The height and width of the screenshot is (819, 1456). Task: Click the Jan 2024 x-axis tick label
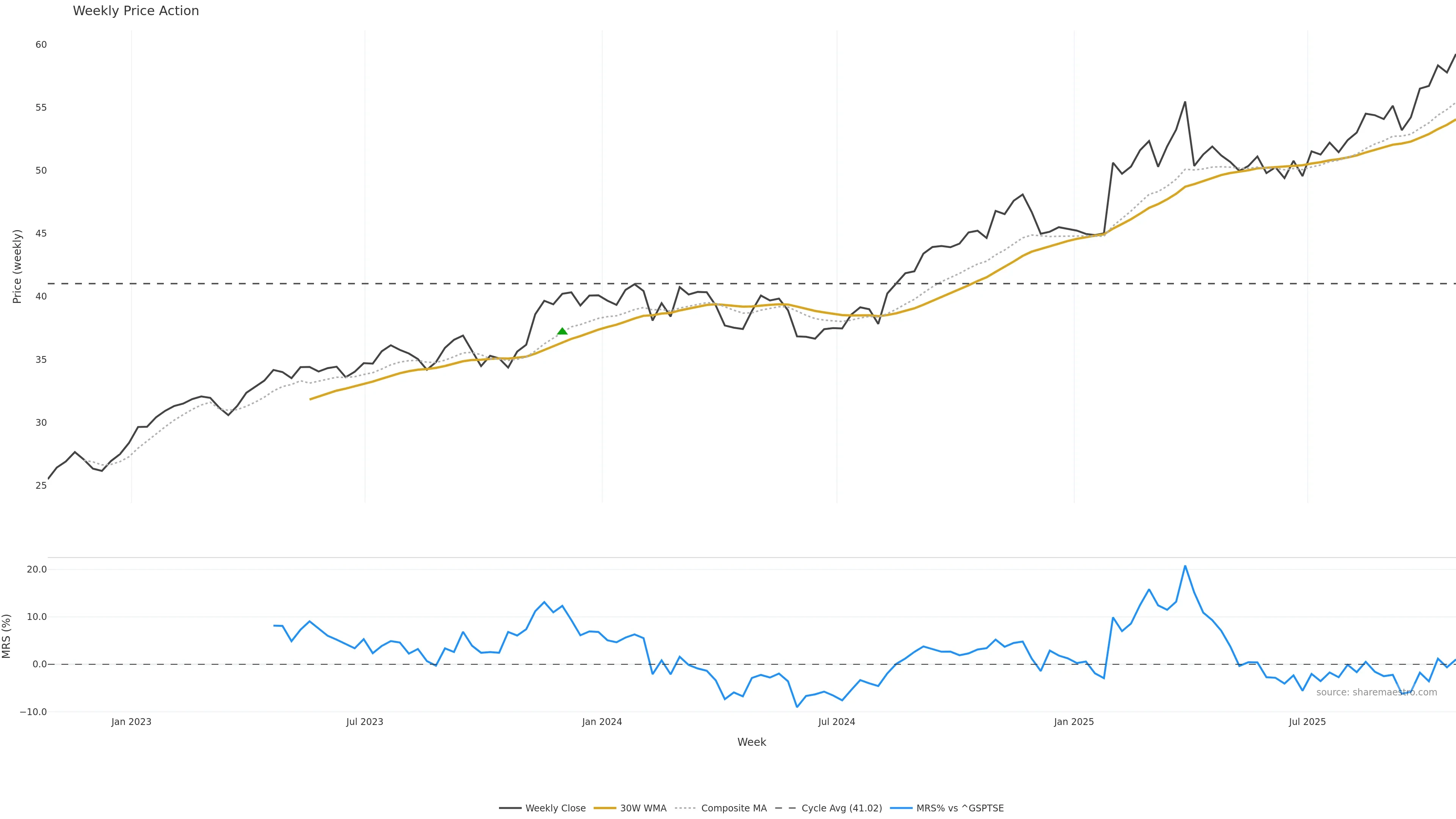tap(602, 722)
